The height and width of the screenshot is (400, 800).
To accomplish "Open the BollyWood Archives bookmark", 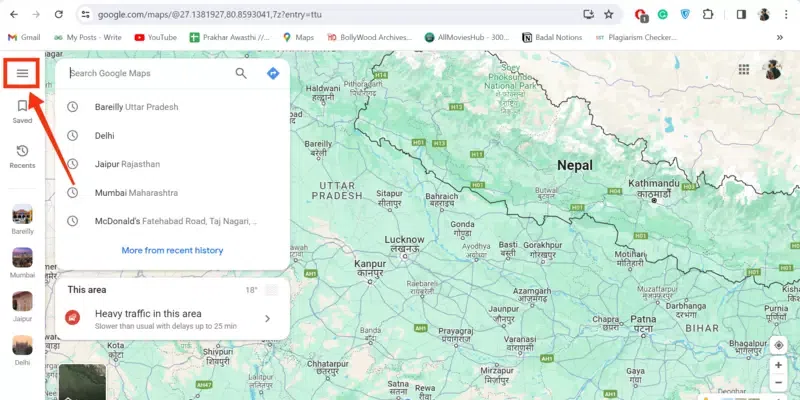I will (369, 37).
